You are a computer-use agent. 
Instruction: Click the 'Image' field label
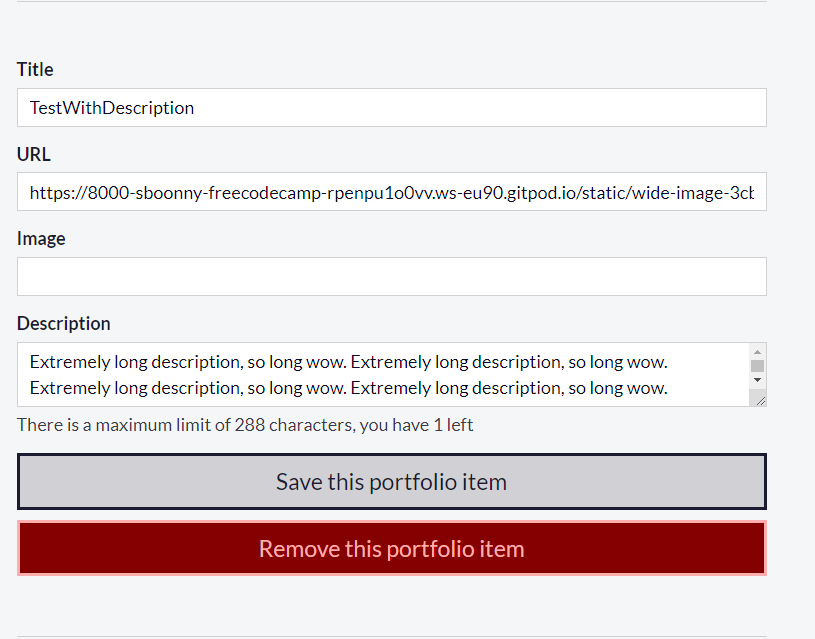tap(41, 238)
